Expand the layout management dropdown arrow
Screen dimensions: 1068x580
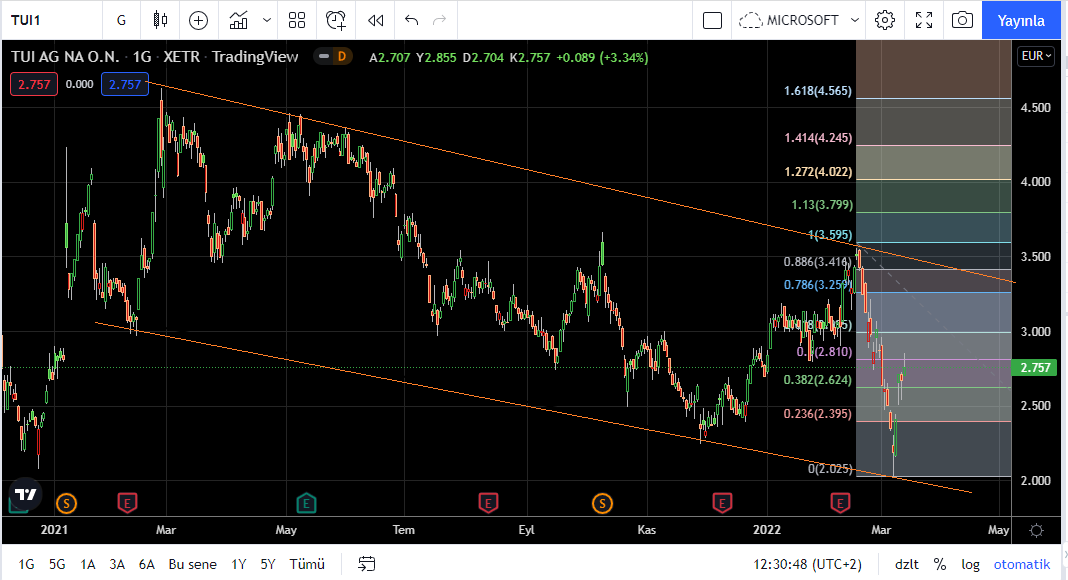pos(855,20)
